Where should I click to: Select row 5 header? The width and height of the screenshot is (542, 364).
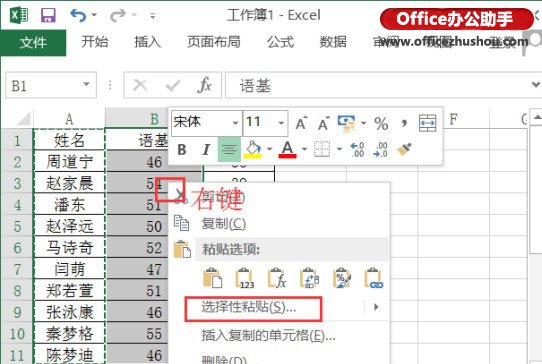coord(17,226)
